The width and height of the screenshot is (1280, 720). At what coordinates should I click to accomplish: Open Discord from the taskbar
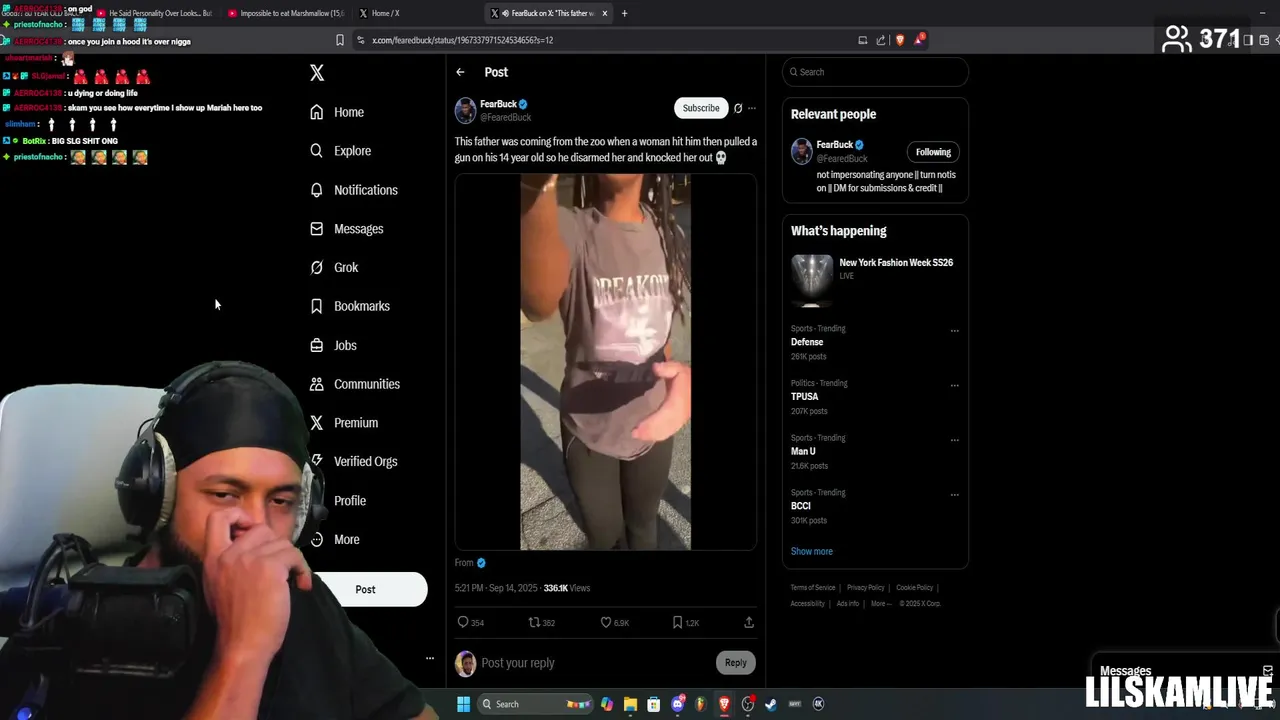point(678,704)
